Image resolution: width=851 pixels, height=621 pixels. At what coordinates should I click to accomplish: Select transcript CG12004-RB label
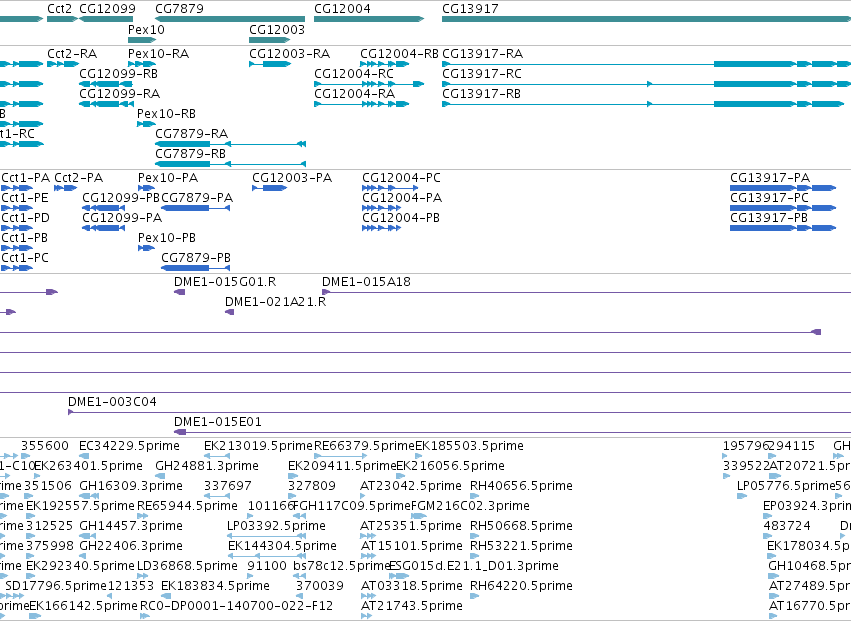pyautogui.click(x=399, y=54)
